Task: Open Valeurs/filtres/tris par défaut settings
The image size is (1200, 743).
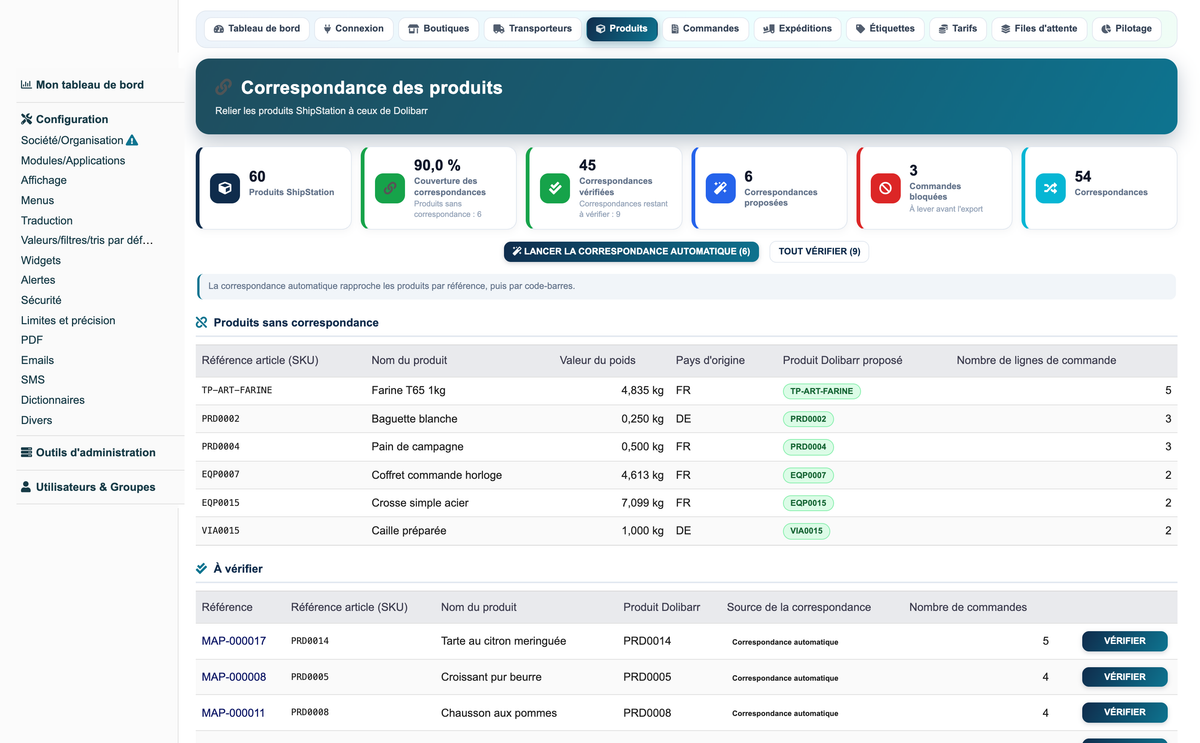Action: [x=87, y=241]
